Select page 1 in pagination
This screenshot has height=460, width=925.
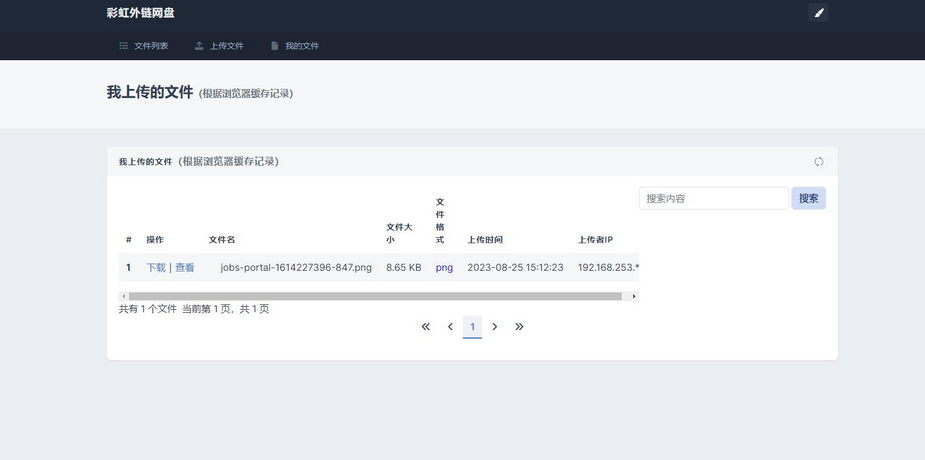(x=473, y=327)
